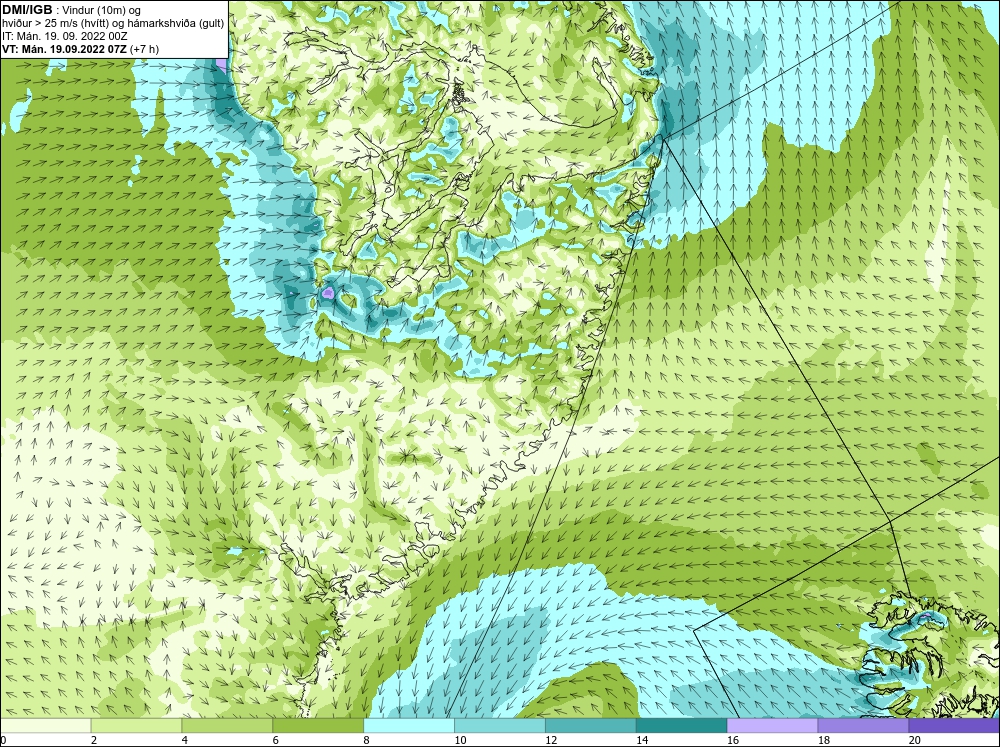The image size is (1000, 747).
Task: Click the 10–12 m/s turquoise legend swatch
Action: (499, 725)
